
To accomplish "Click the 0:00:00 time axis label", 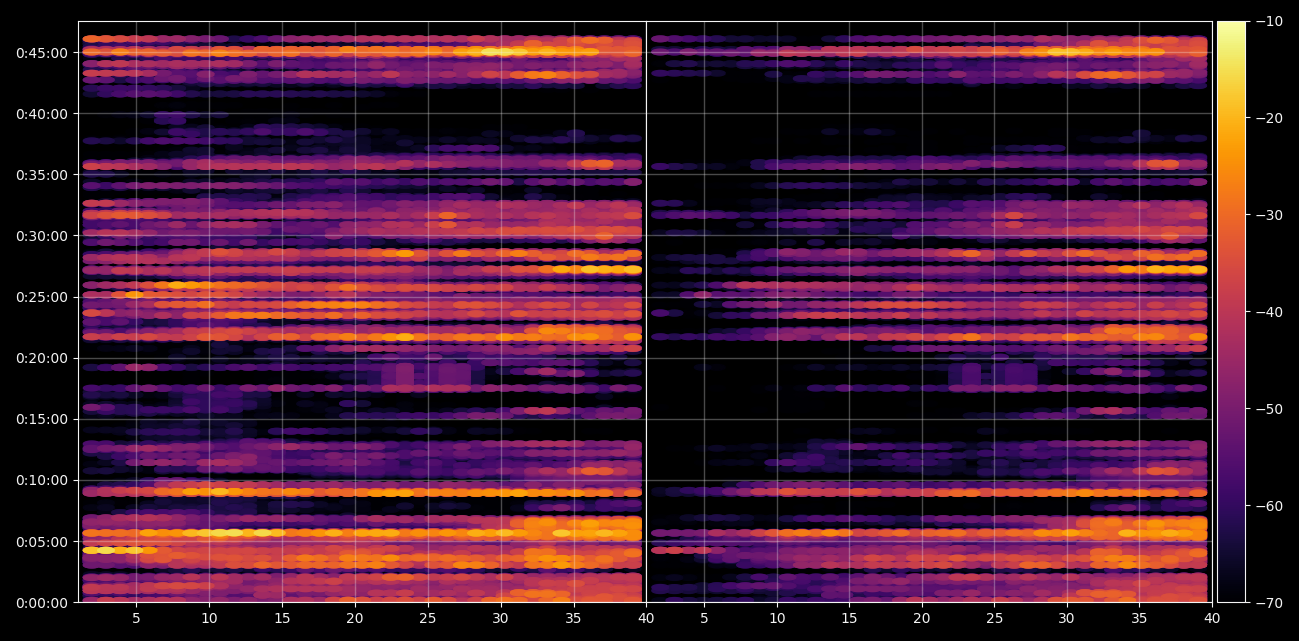I will pos(42,602).
